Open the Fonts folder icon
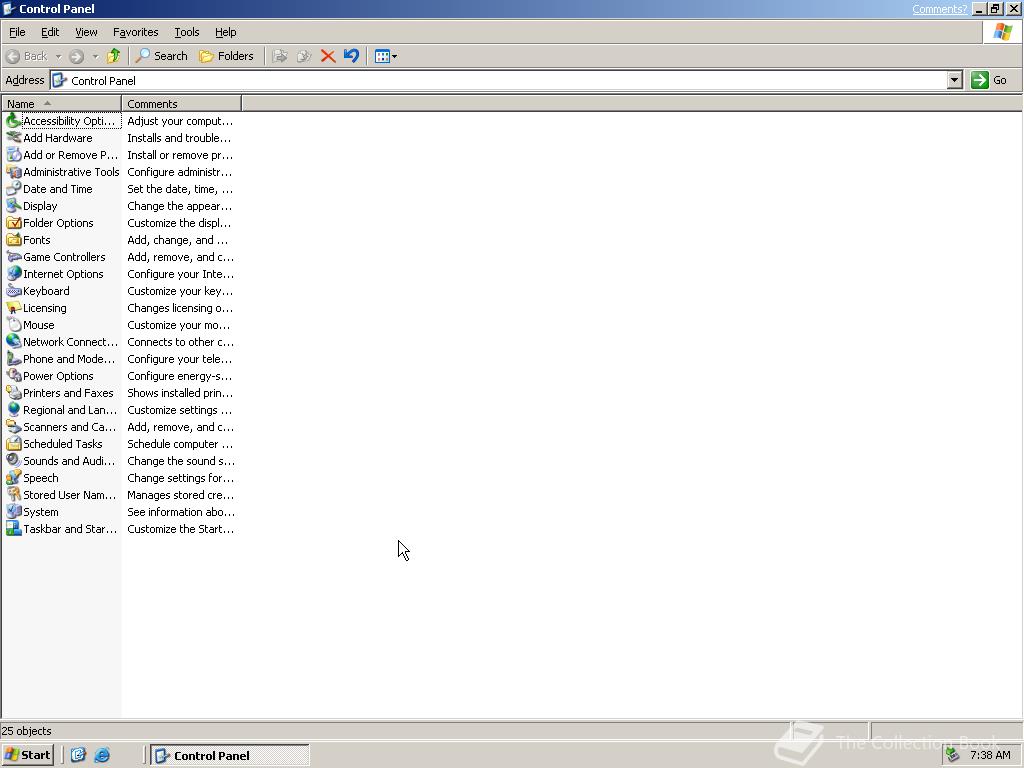Viewport: 1024px width, 768px height. 13,240
